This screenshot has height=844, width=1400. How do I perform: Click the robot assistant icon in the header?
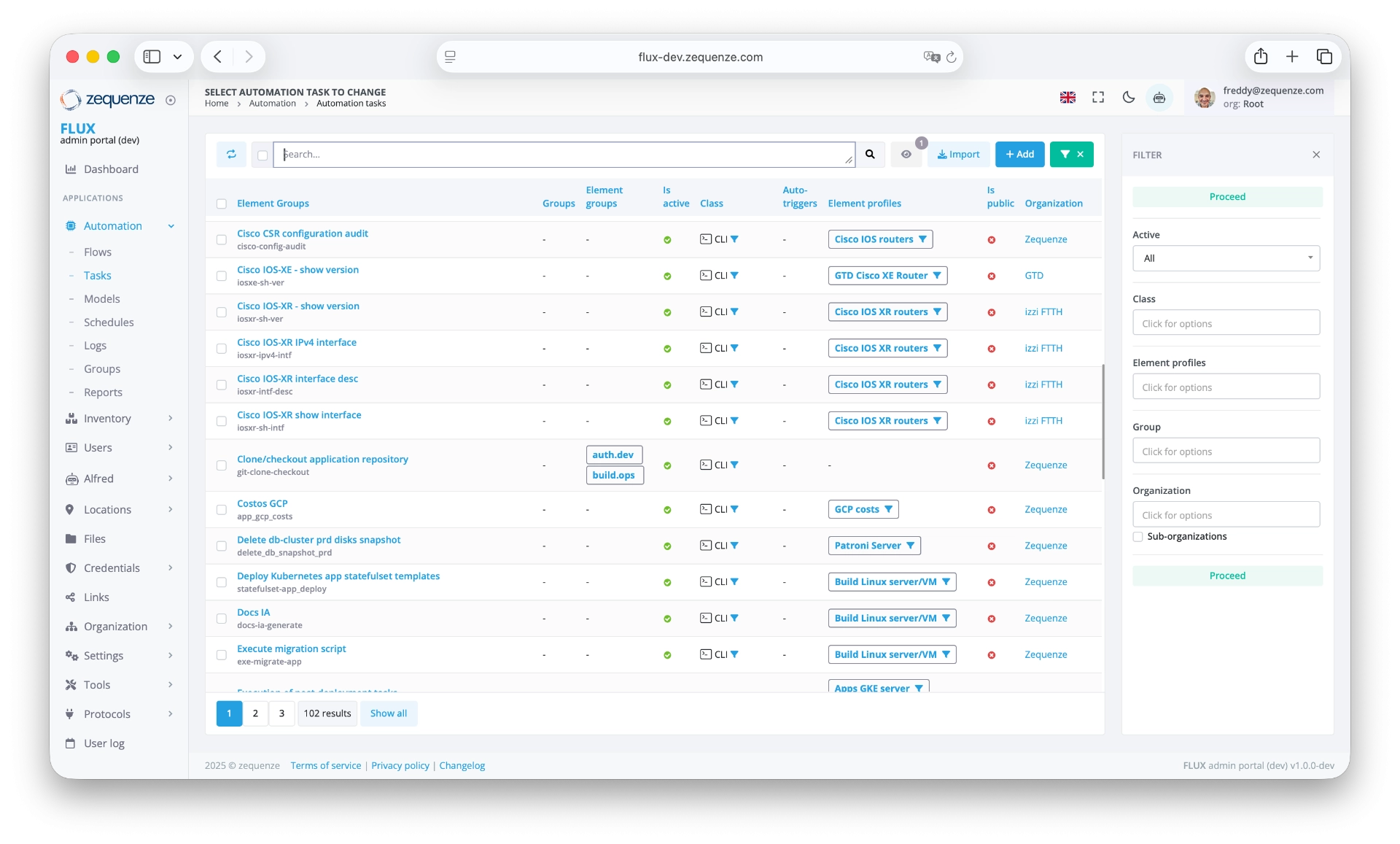(x=1159, y=97)
